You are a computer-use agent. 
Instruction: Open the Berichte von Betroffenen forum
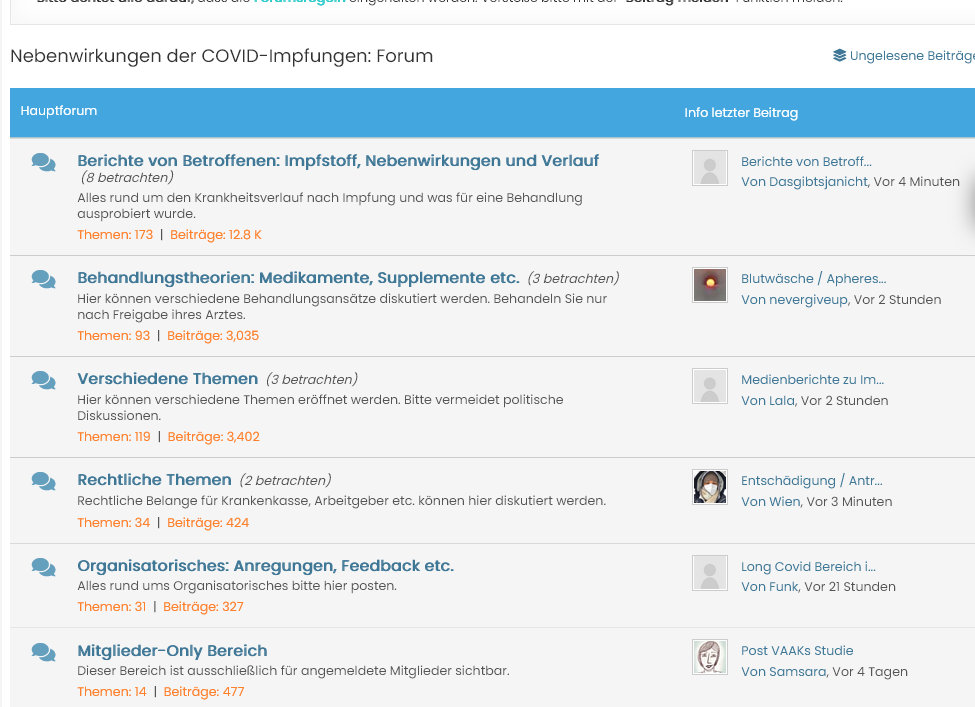coord(338,161)
